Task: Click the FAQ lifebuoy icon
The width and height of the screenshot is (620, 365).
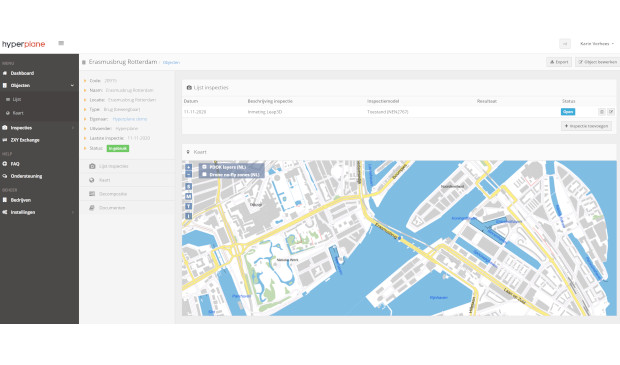Action: 5,164
